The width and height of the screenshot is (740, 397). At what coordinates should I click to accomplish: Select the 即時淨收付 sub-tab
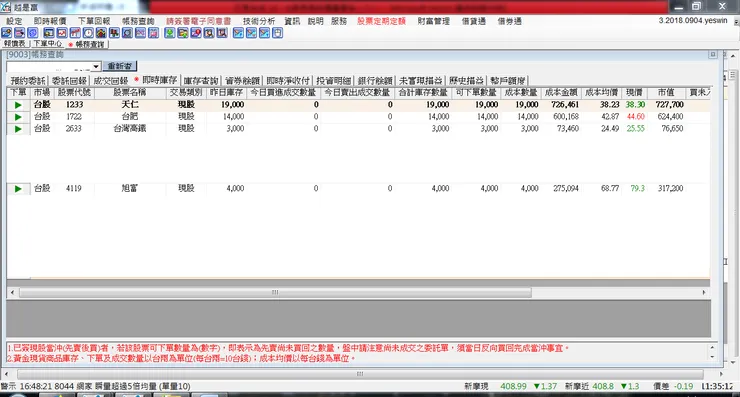[288, 81]
